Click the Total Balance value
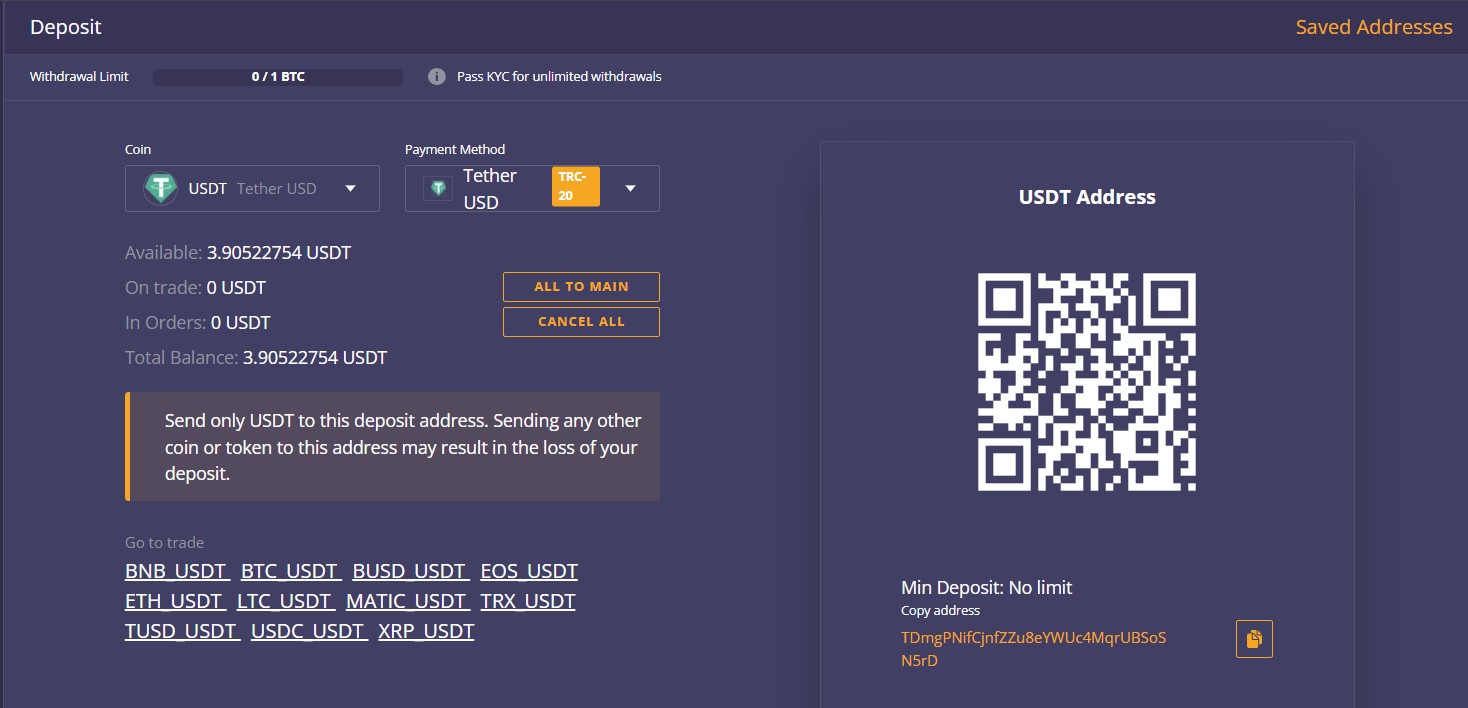This screenshot has width=1468, height=708. [315, 357]
